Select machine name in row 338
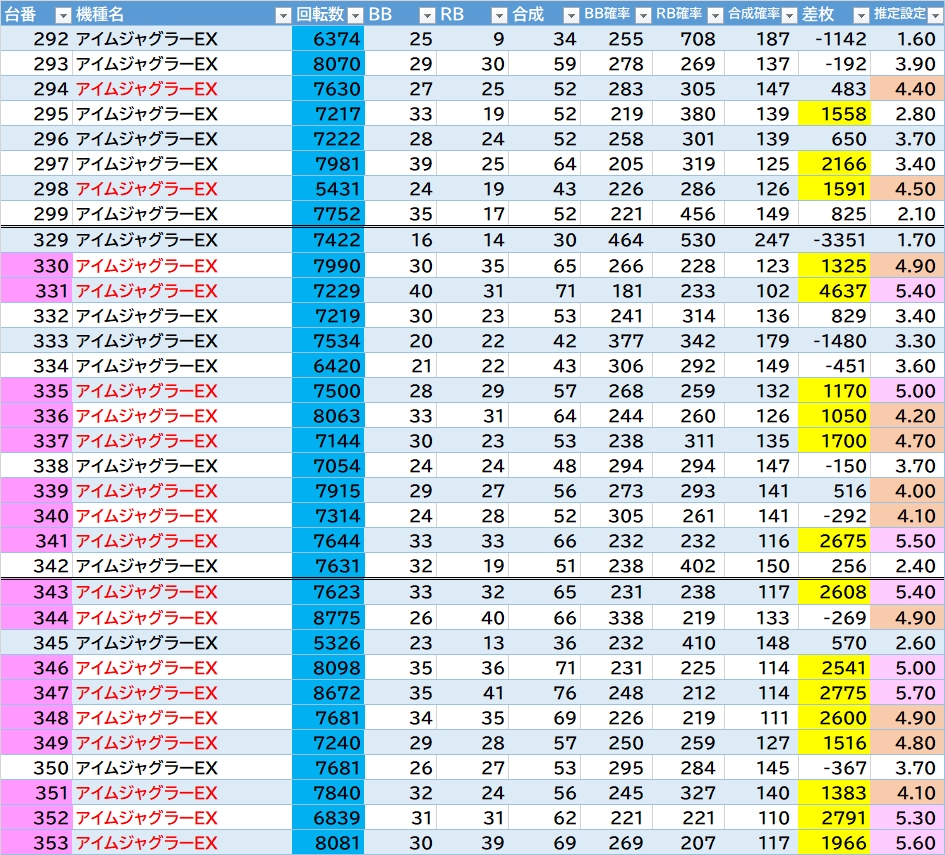The height and width of the screenshot is (855, 945). (182, 466)
